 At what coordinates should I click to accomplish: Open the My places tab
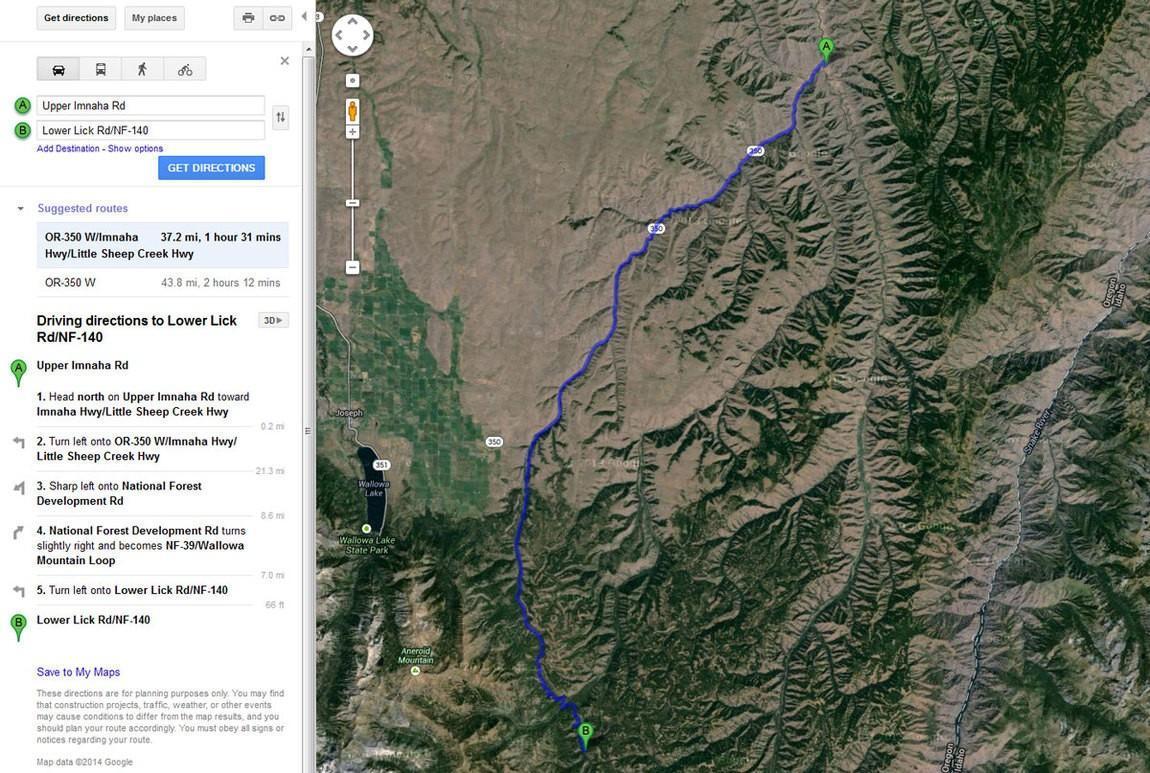[x=154, y=18]
